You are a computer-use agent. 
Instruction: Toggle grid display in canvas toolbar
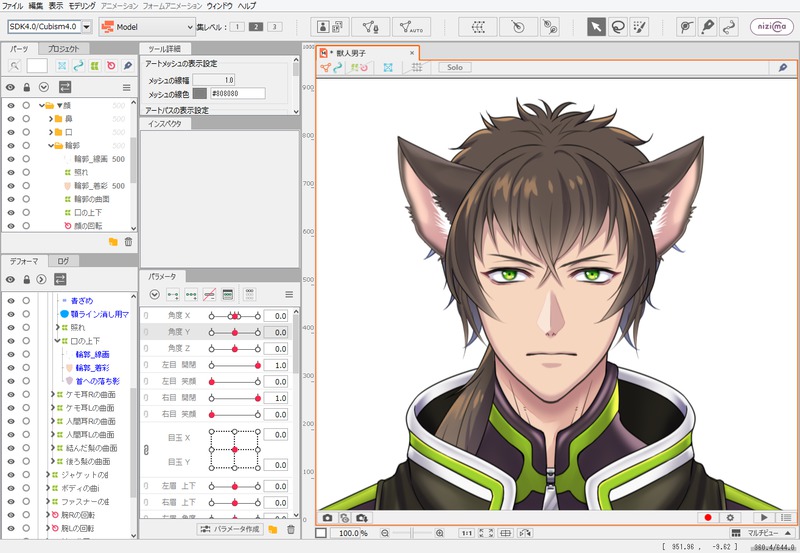point(417,67)
